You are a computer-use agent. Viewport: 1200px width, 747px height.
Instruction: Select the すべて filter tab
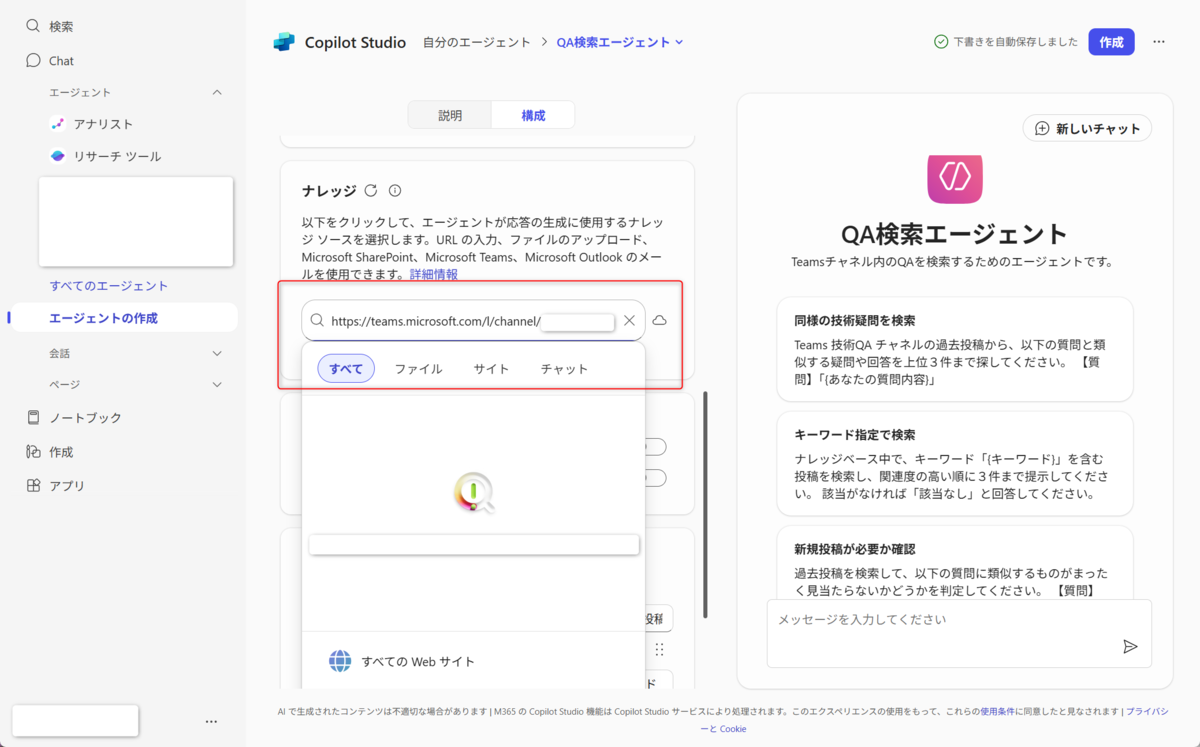[346, 368]
